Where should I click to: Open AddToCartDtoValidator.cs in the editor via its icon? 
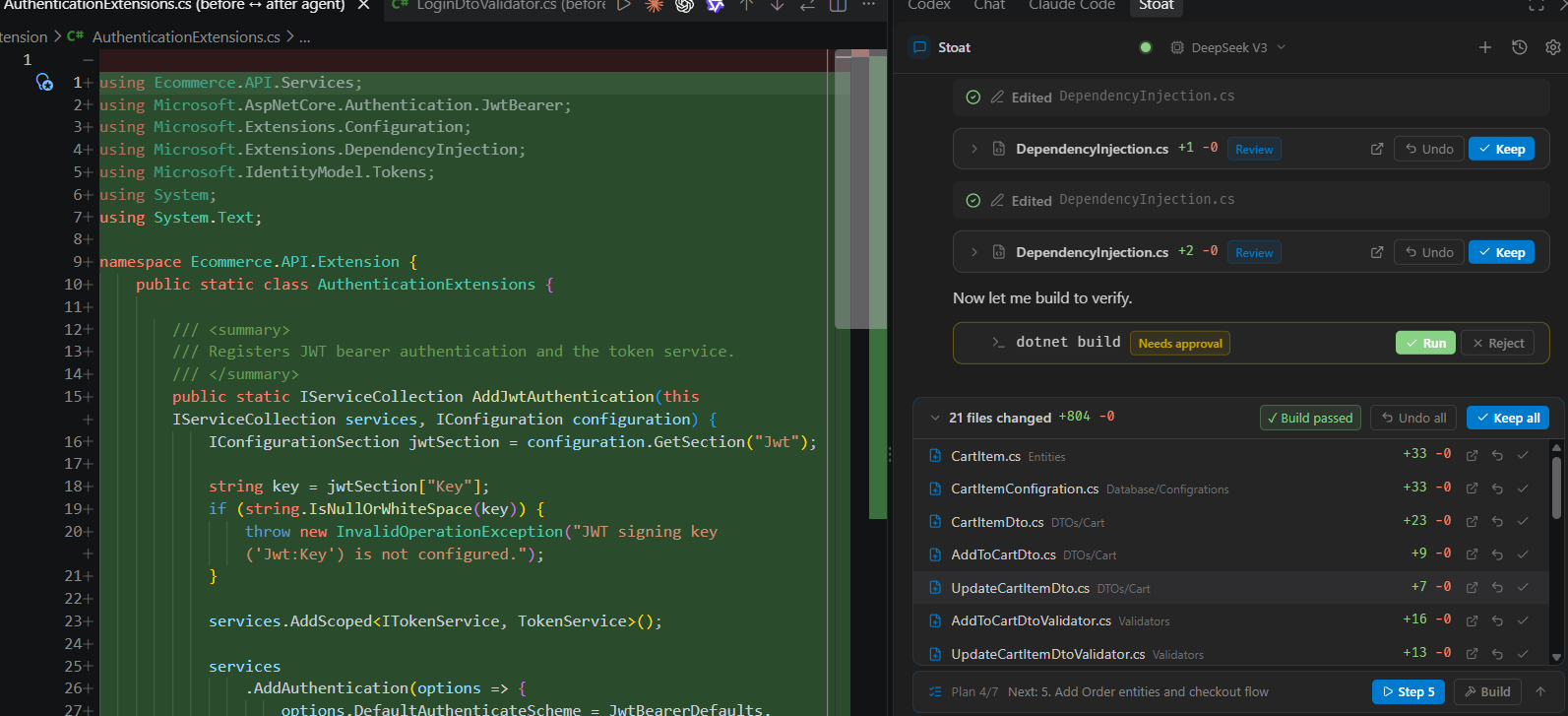click(x=1472, y=620)
